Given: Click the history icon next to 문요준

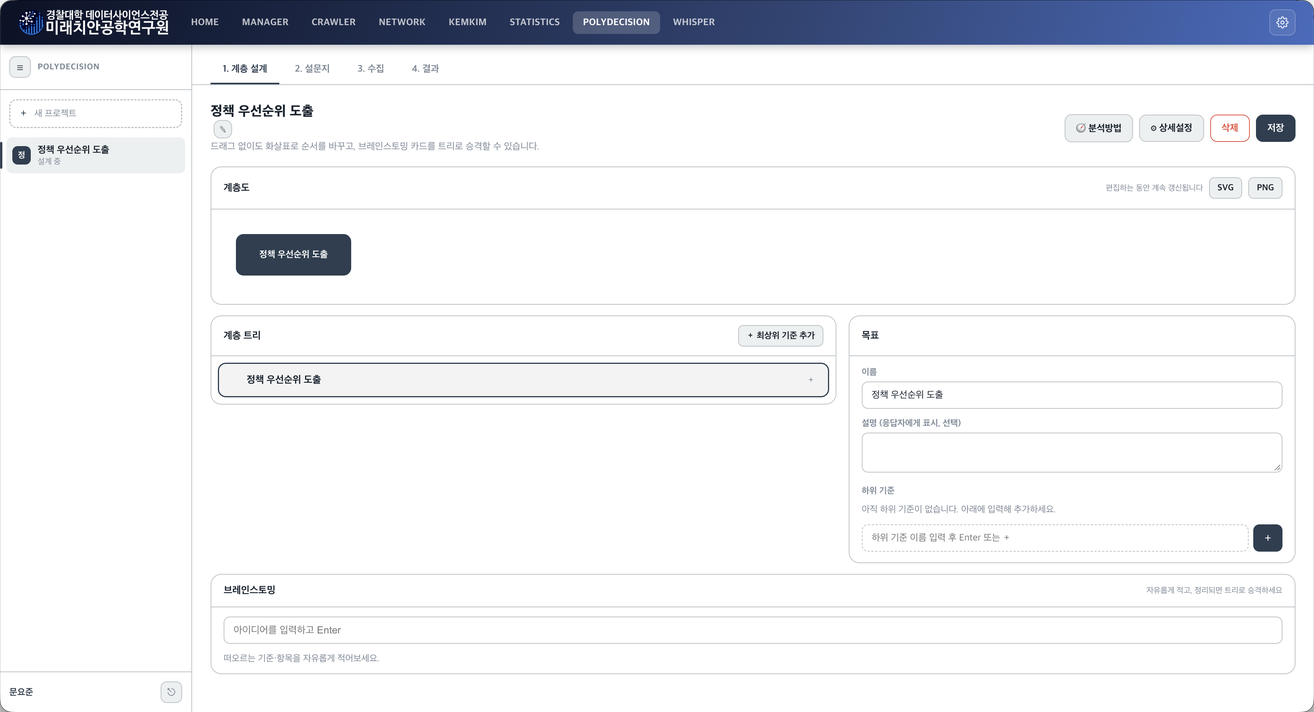Looking at the screenshot, I should click(x=171, y=692).
